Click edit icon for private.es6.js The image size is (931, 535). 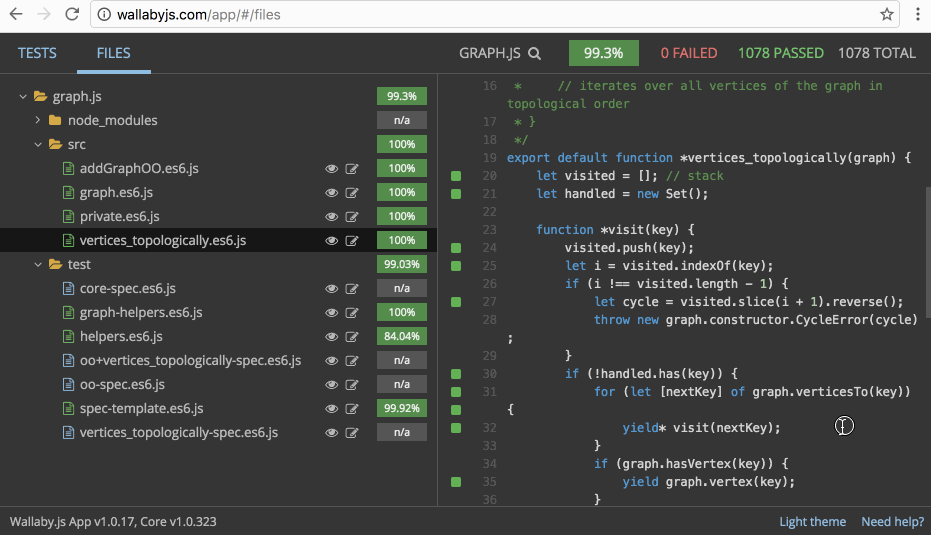tap(352, 217)
